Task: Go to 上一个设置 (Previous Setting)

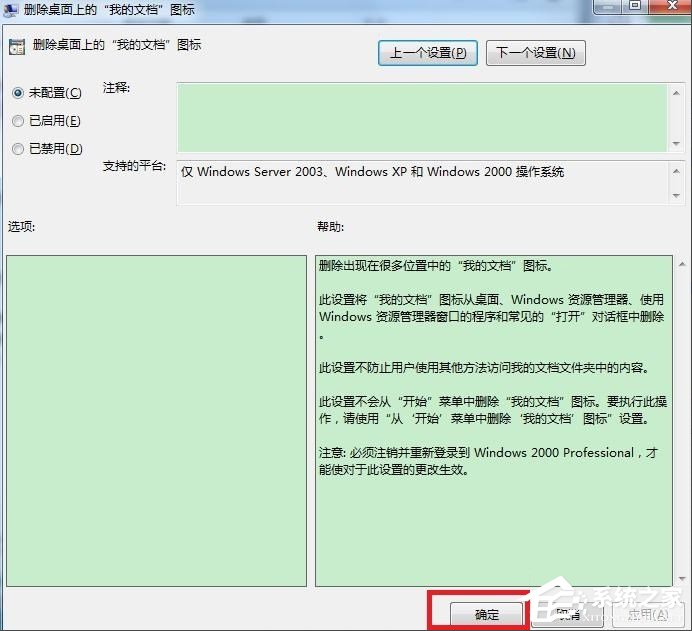Action: click(427, 53)
